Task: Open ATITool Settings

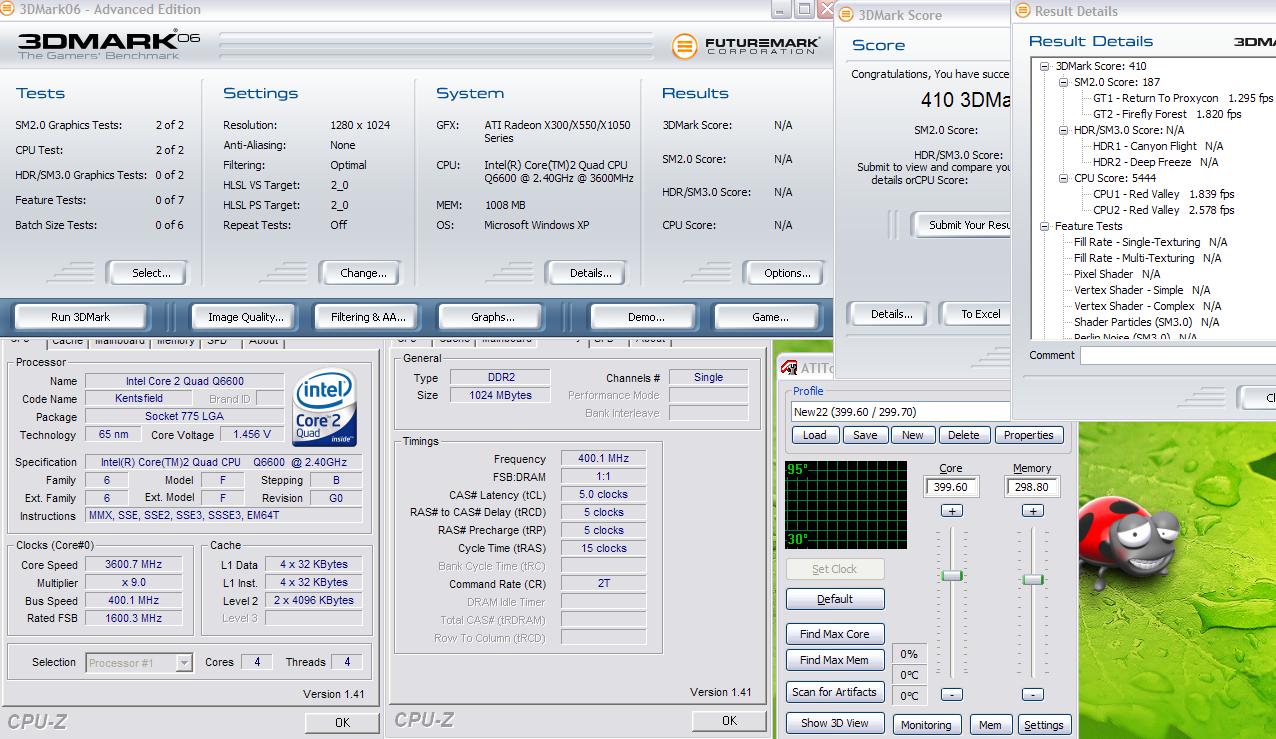Action: [x=1044, y=725]
